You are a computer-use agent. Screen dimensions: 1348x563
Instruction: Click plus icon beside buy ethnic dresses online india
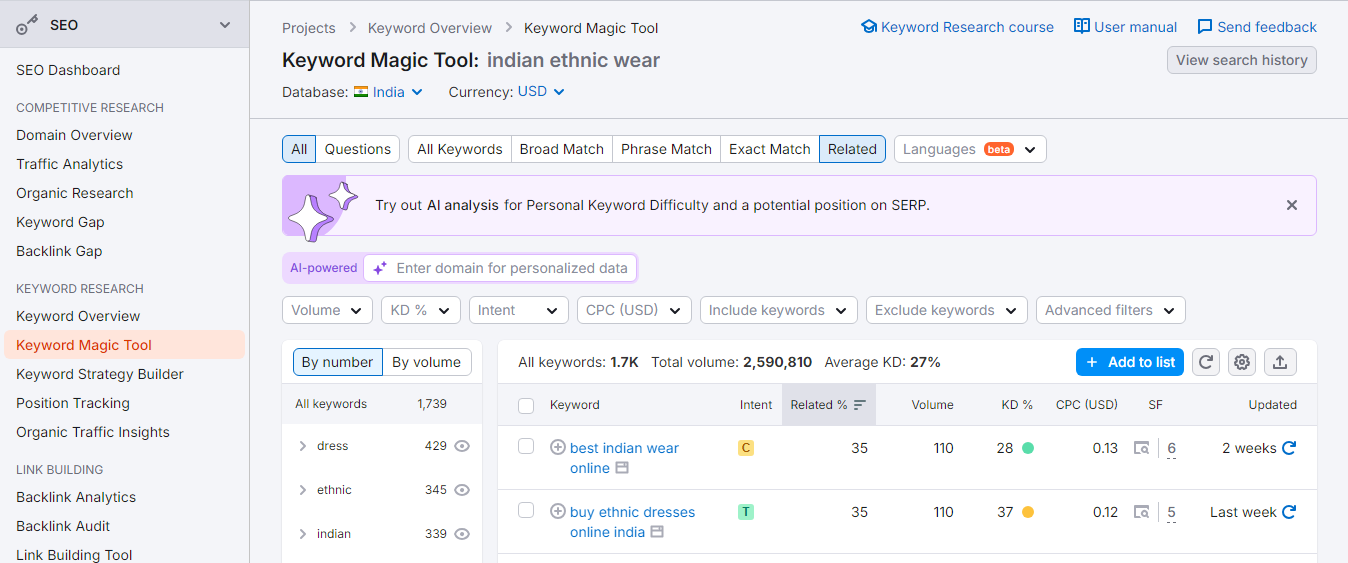click(x=558, y=511)
